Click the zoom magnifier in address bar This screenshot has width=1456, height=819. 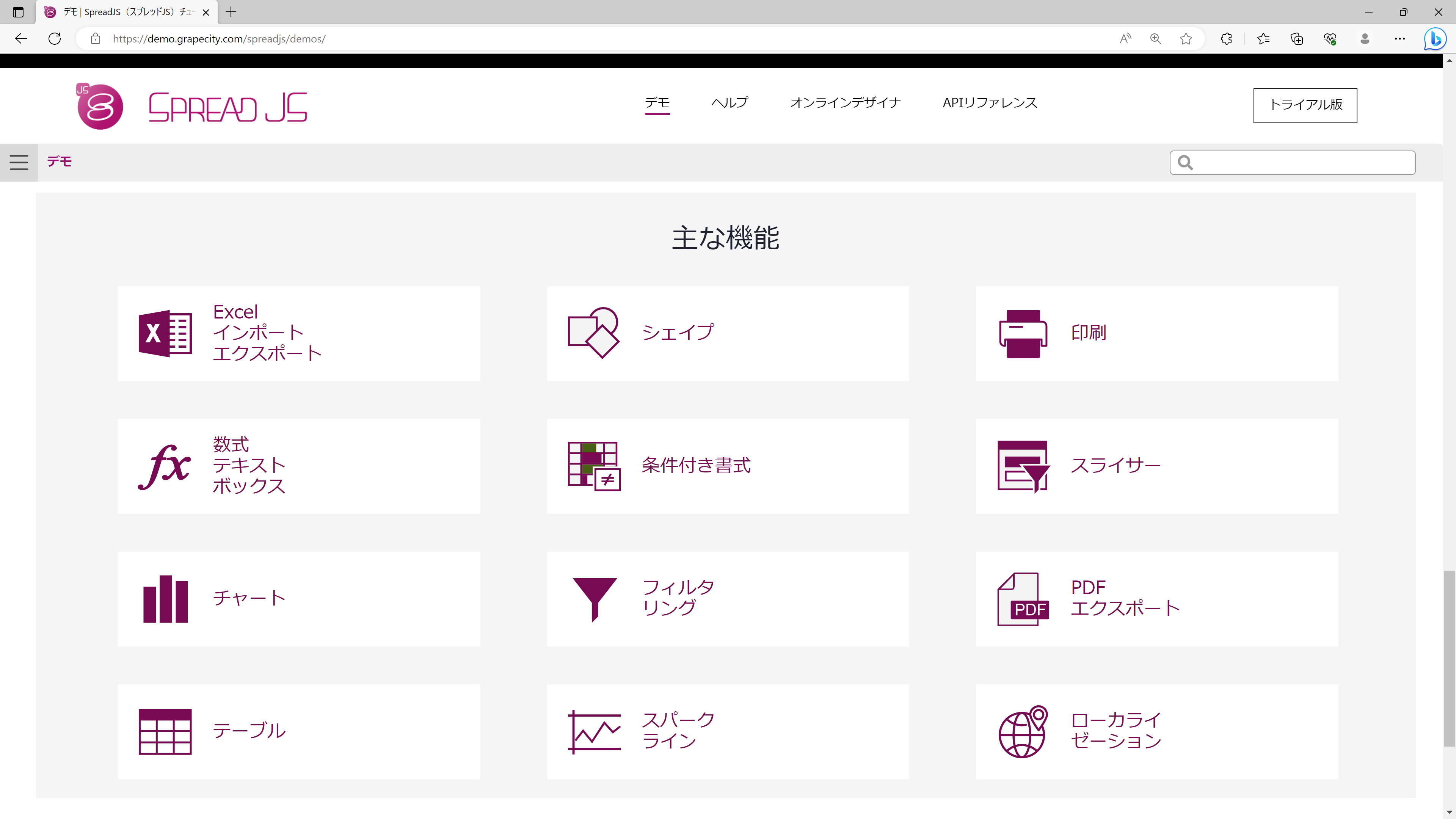1155,38
